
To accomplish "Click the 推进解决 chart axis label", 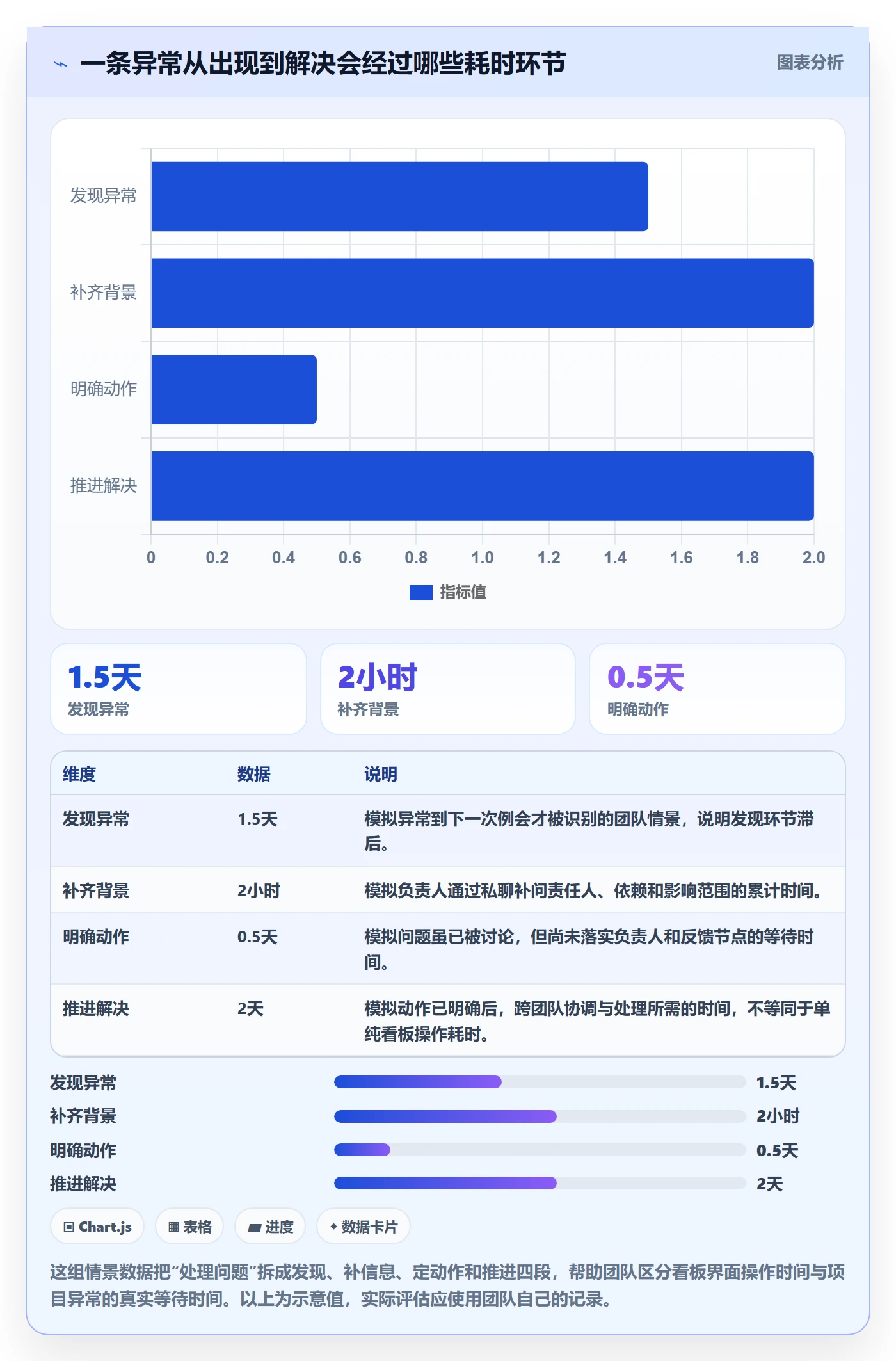I will pos(103,486).
